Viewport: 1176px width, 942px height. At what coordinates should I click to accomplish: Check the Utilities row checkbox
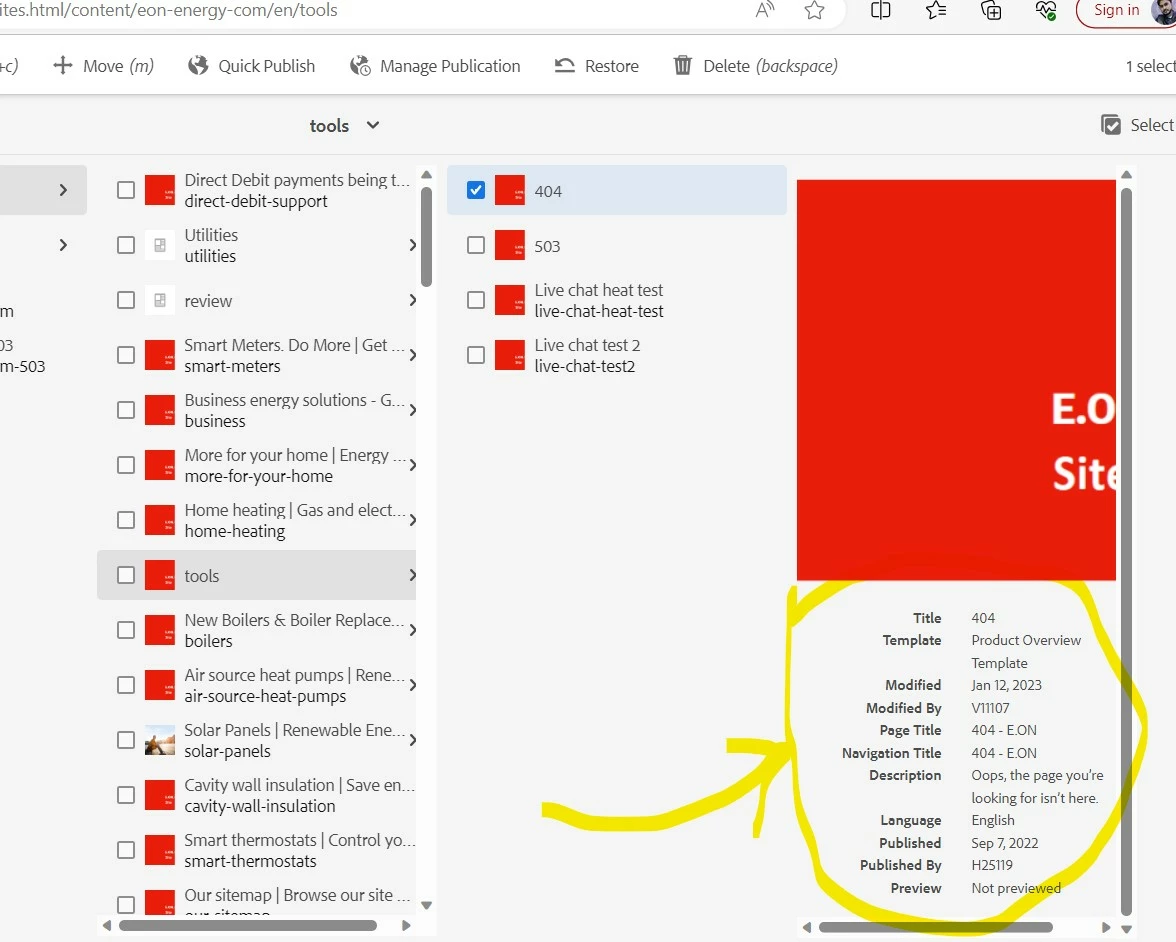pyautogui.click(x=126, y=245)
